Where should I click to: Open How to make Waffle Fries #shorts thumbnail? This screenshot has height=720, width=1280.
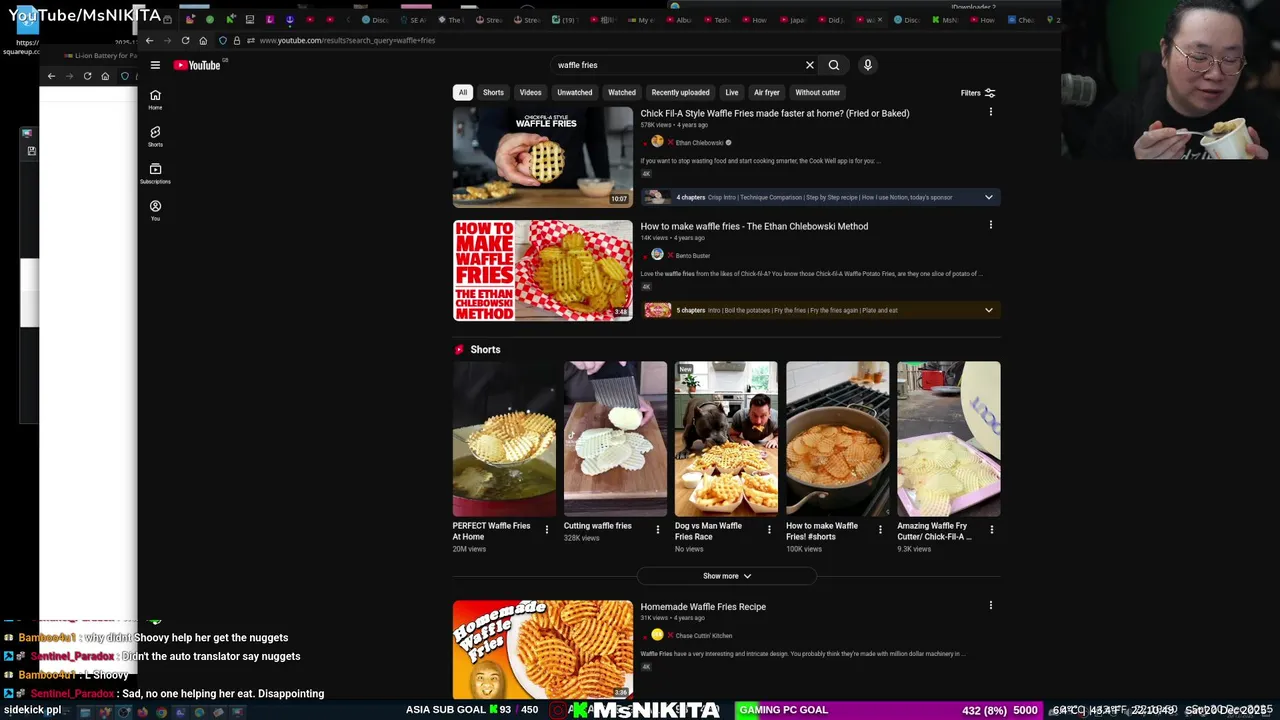[x=837, y=439]
